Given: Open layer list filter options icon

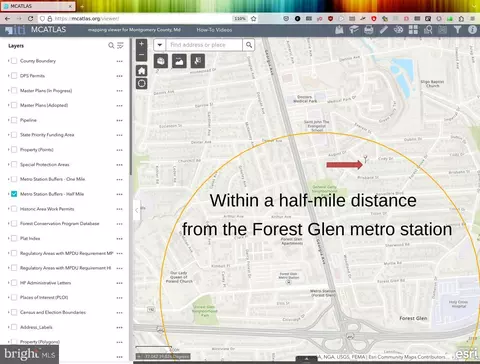Looking at the screenshot, I should click(120, 45).
